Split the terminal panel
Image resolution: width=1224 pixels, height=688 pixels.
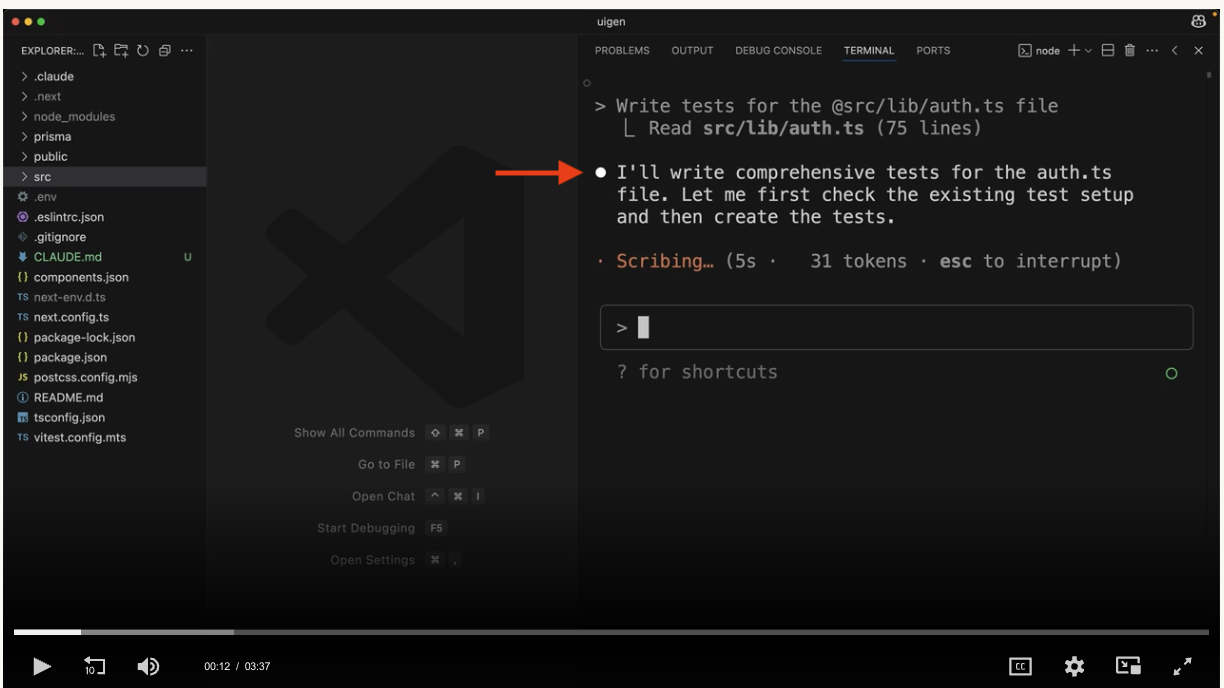click(x=1108, y=50)
